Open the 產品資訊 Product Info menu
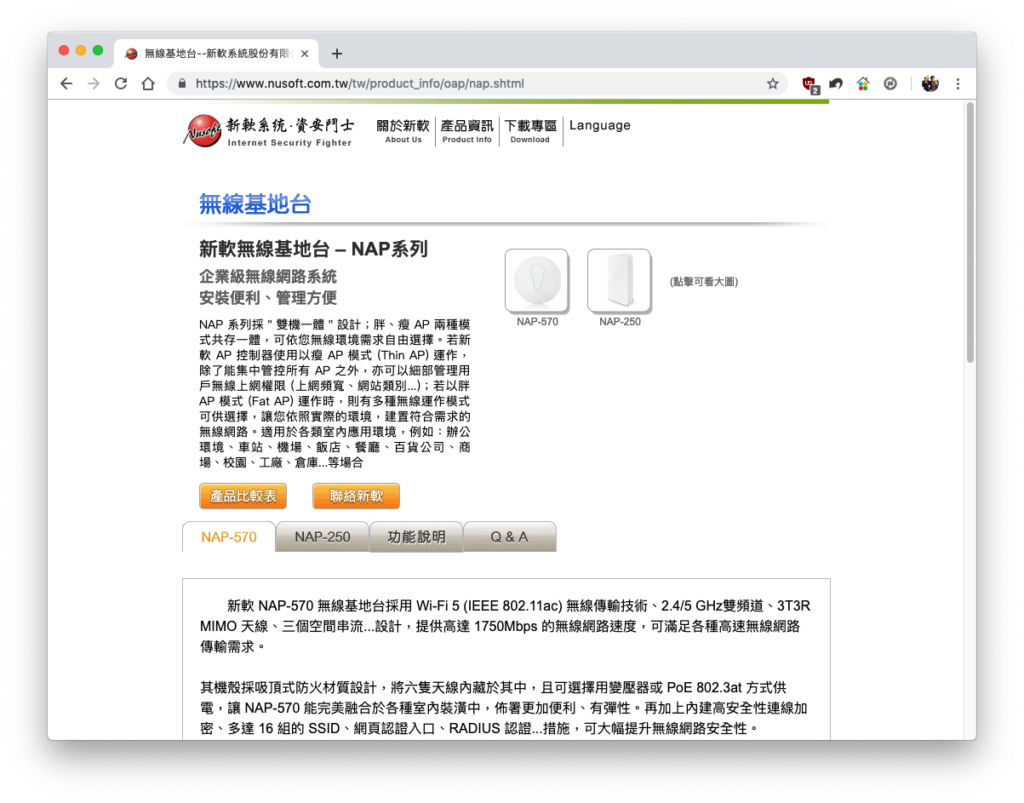The width and height of the screenshot is (1024, 803). click(467, 131)
